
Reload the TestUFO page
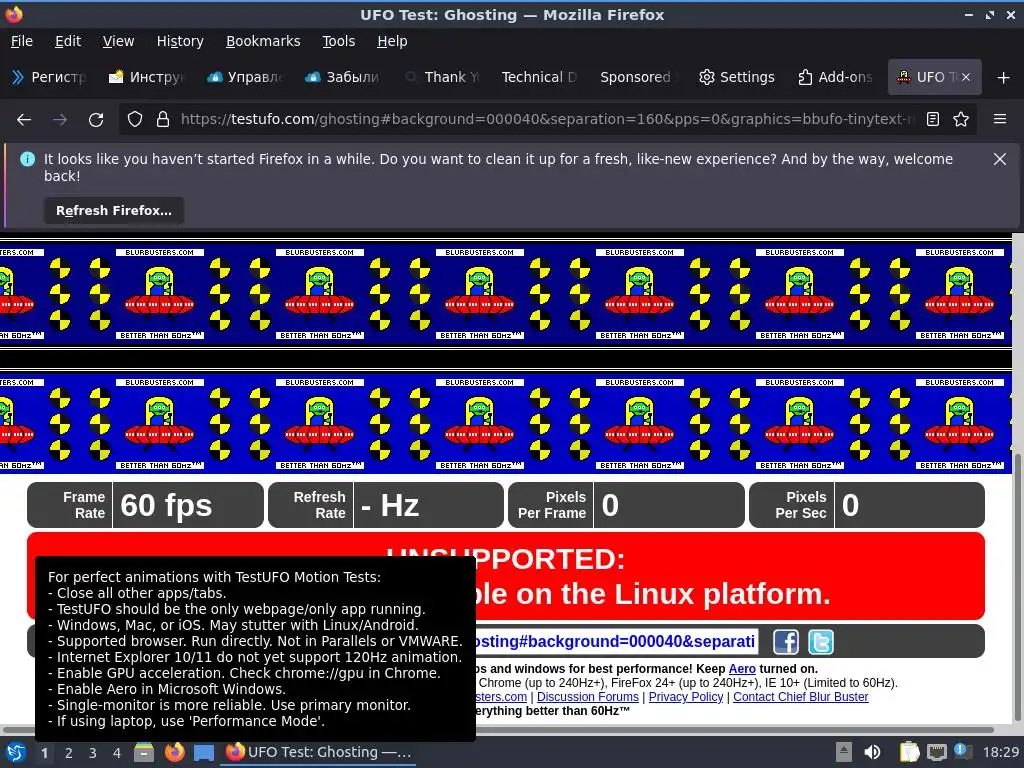(x=96, y=120)
